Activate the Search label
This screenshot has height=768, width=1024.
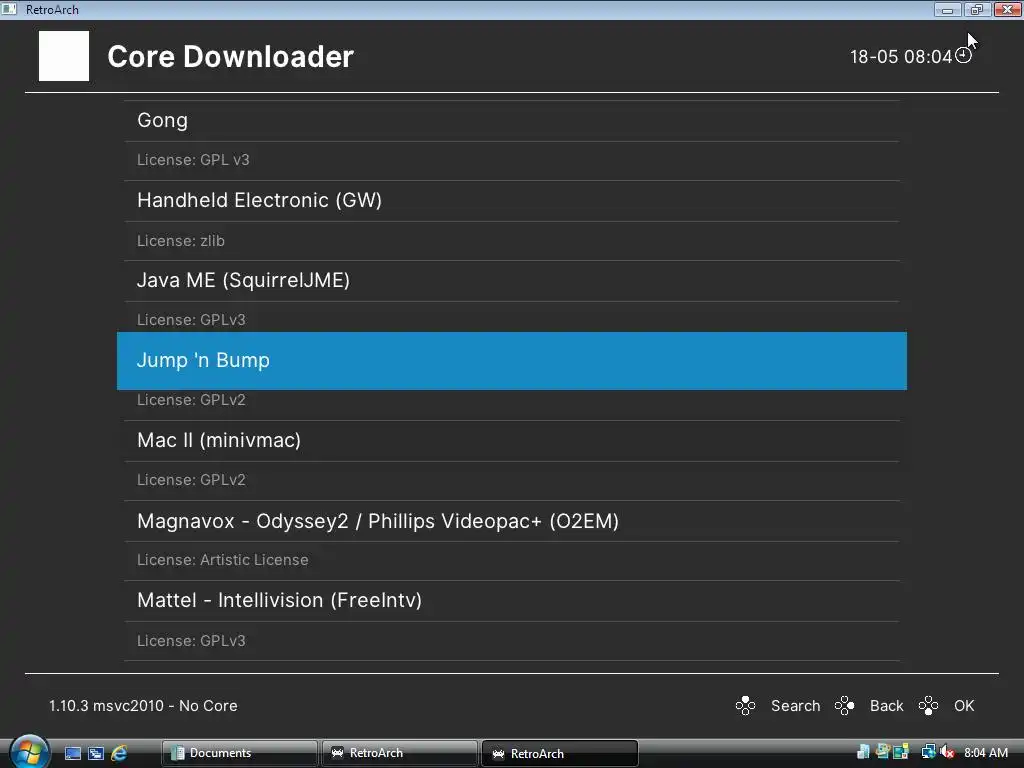pyautogui.click(x=795, y=706)
